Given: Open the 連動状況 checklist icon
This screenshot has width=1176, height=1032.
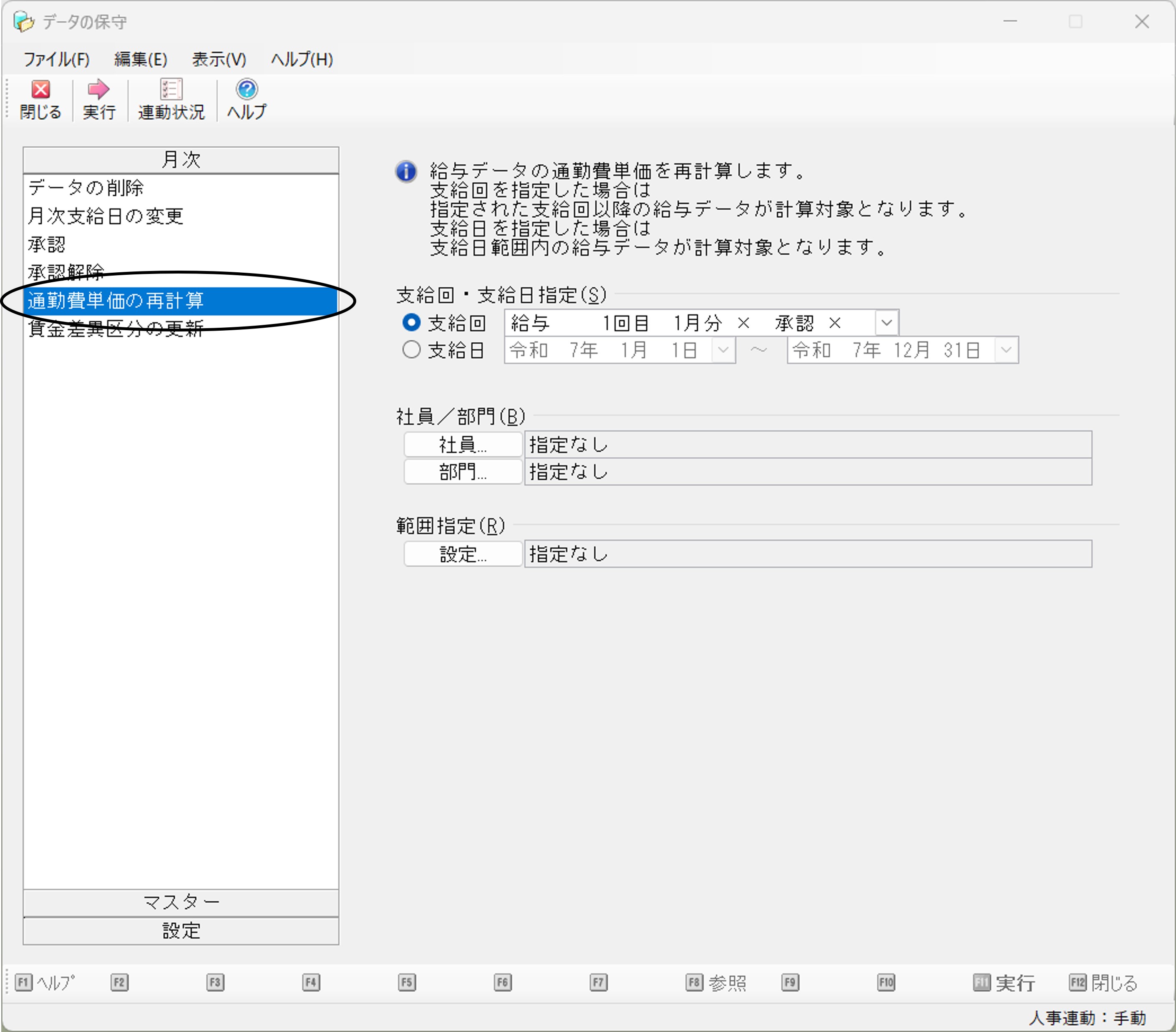Looking at the screenshot, I should (171, 90).
